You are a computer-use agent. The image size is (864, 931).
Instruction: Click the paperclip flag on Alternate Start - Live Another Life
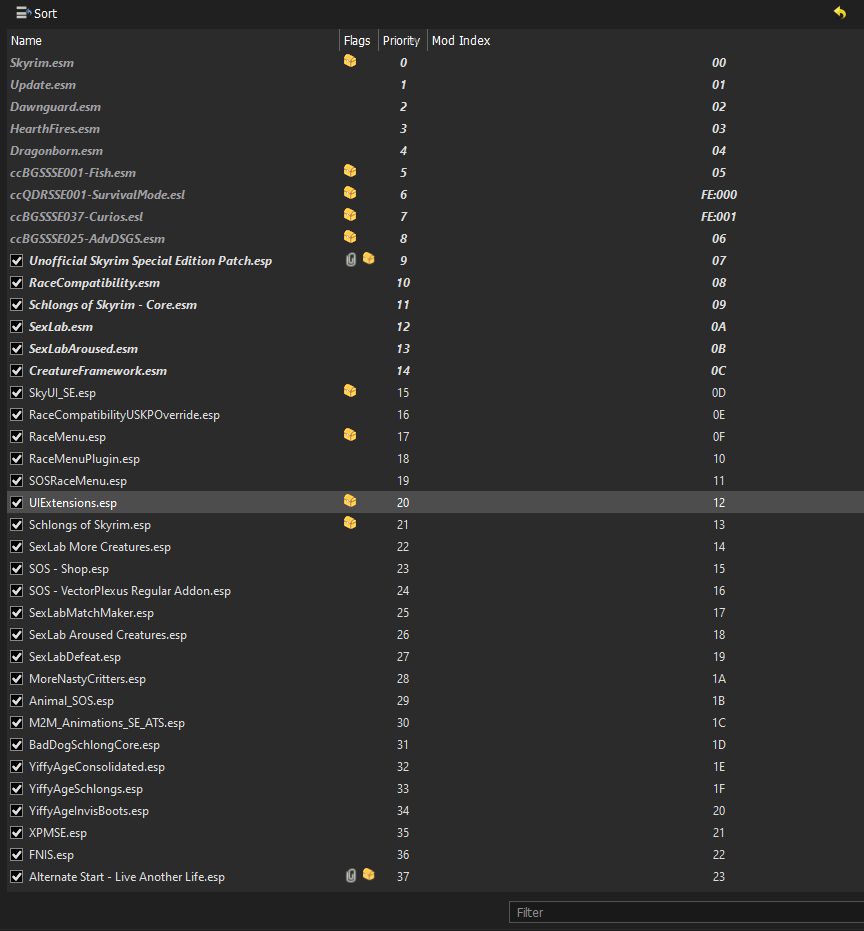pos(351,876)
